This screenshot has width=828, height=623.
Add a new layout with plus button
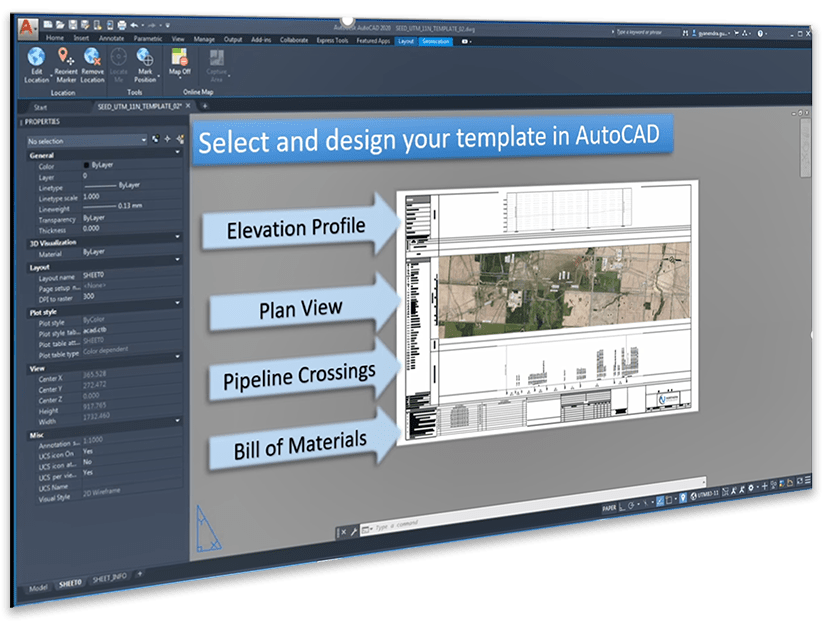tap(139, 573)
